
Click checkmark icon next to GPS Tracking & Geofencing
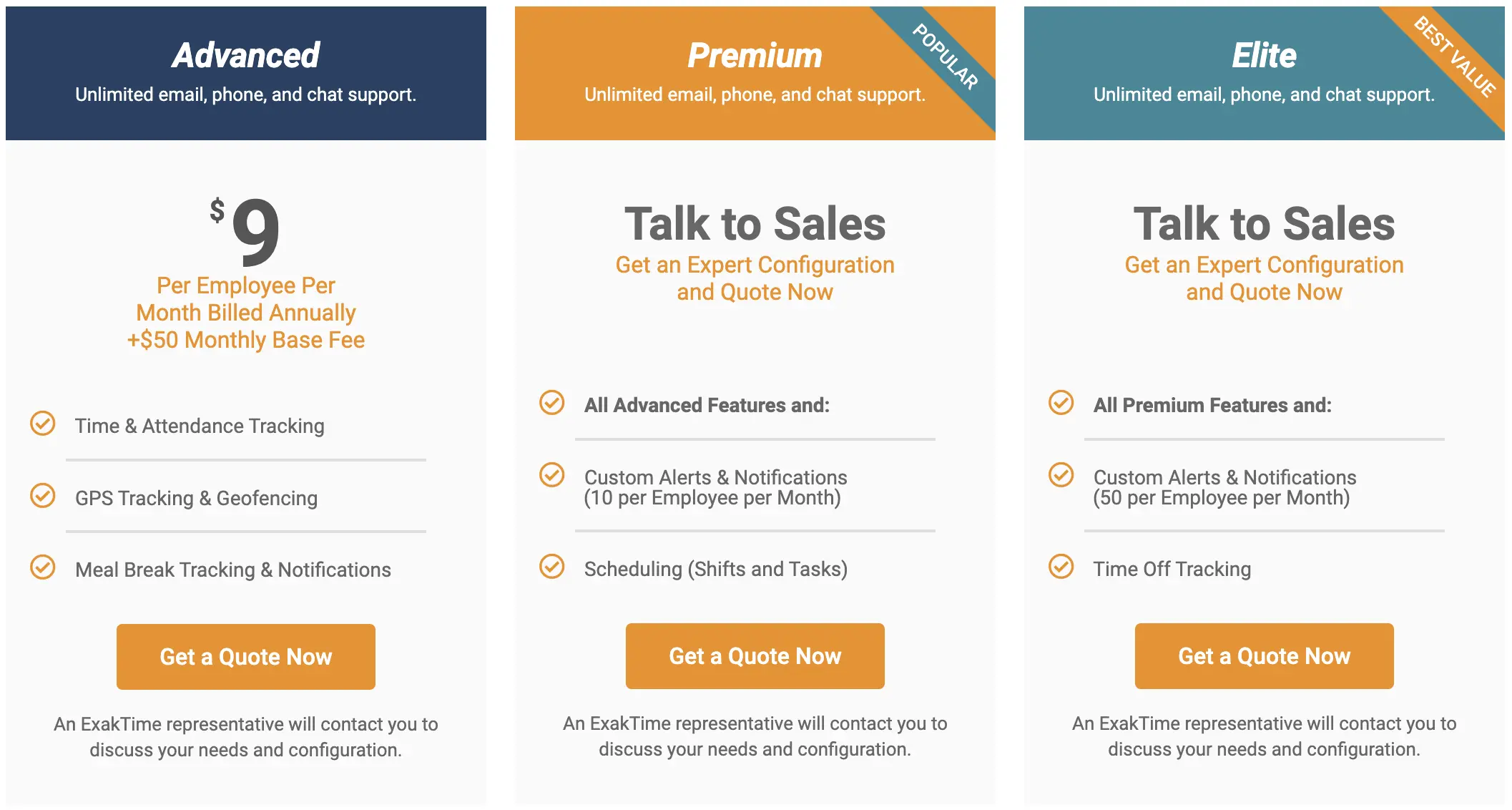(43, 495)
